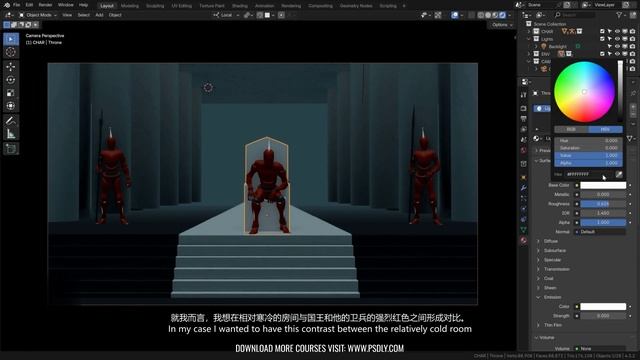The height and width of the screenshot is (360, 640).
Task: Hide the ENV collection in viewport
Action: pyautogui.click(x=617, y=53)
